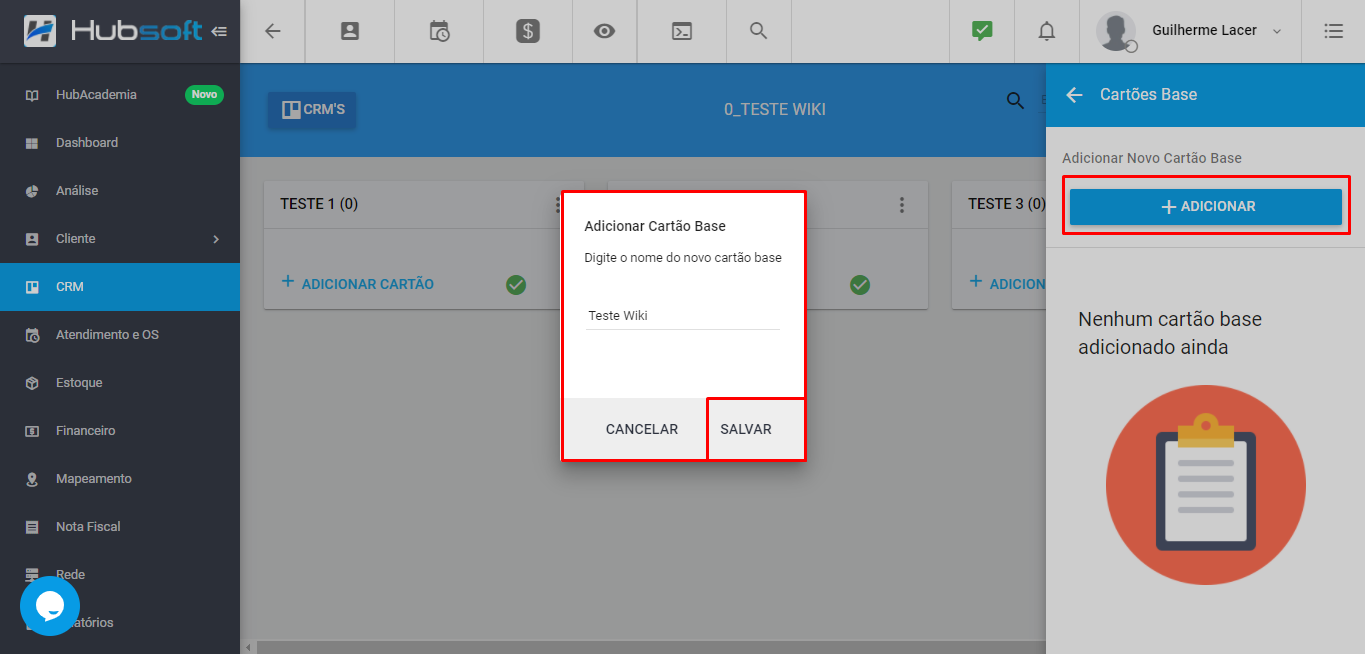Open HubAcademia in sidebar
1365x654 pixels.
click(120, 95)
